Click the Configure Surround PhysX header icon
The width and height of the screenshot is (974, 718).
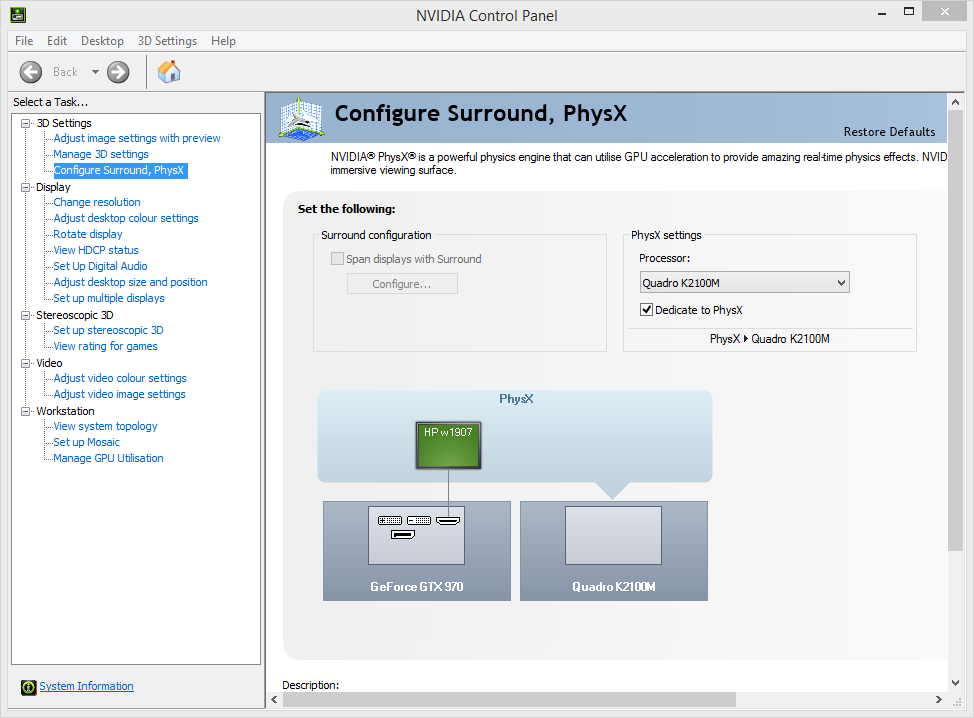click(x=301, y=117)
